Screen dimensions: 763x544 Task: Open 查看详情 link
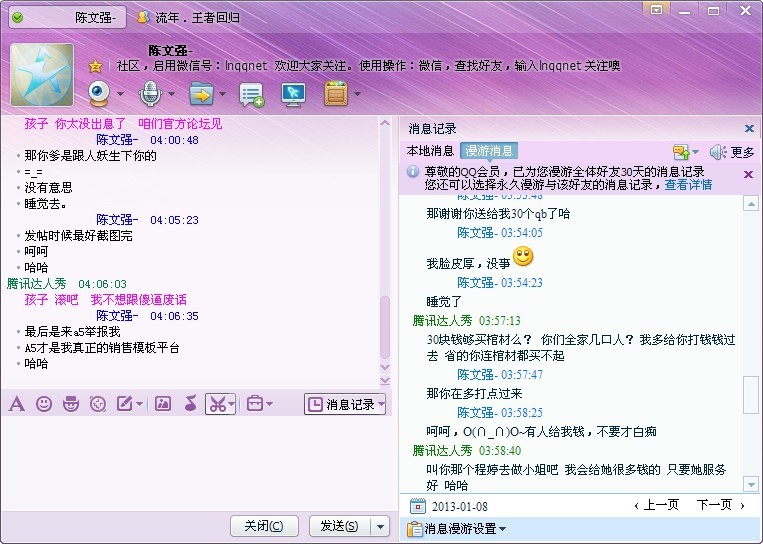tap(689, 185)
